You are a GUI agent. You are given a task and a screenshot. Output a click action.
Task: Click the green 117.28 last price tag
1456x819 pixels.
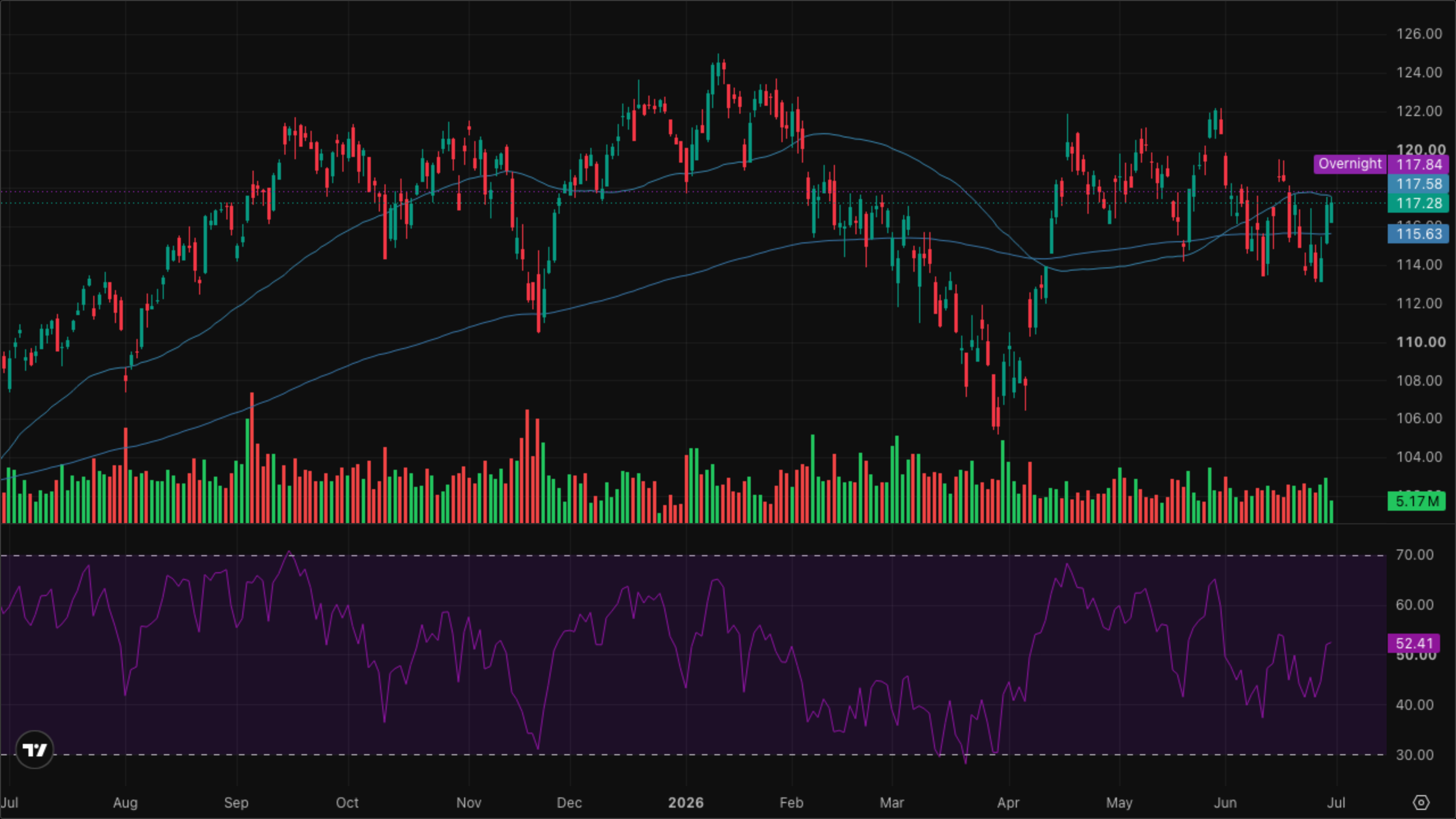pyautogui.click(x=1418, y=203)
